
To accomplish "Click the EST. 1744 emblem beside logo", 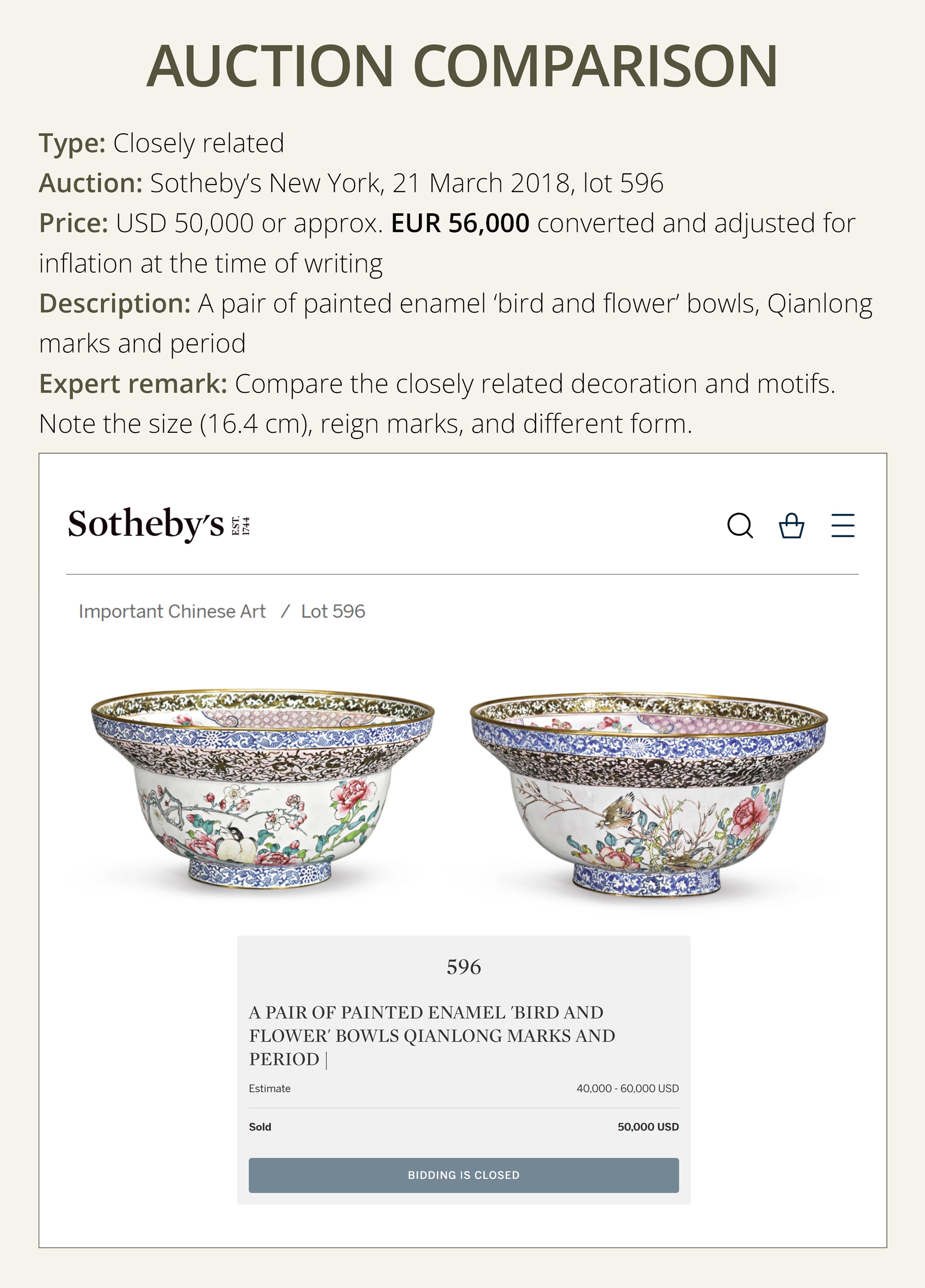I will pos(241,526).
